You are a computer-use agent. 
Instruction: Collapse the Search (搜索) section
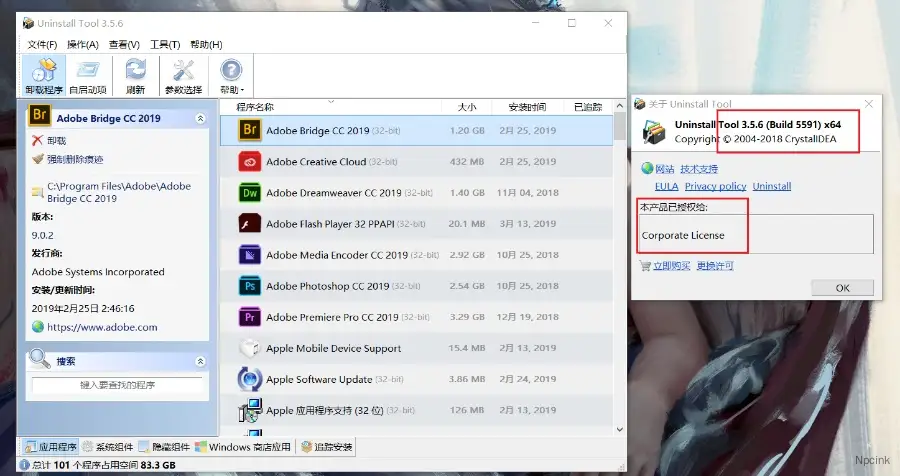[200, 361]
